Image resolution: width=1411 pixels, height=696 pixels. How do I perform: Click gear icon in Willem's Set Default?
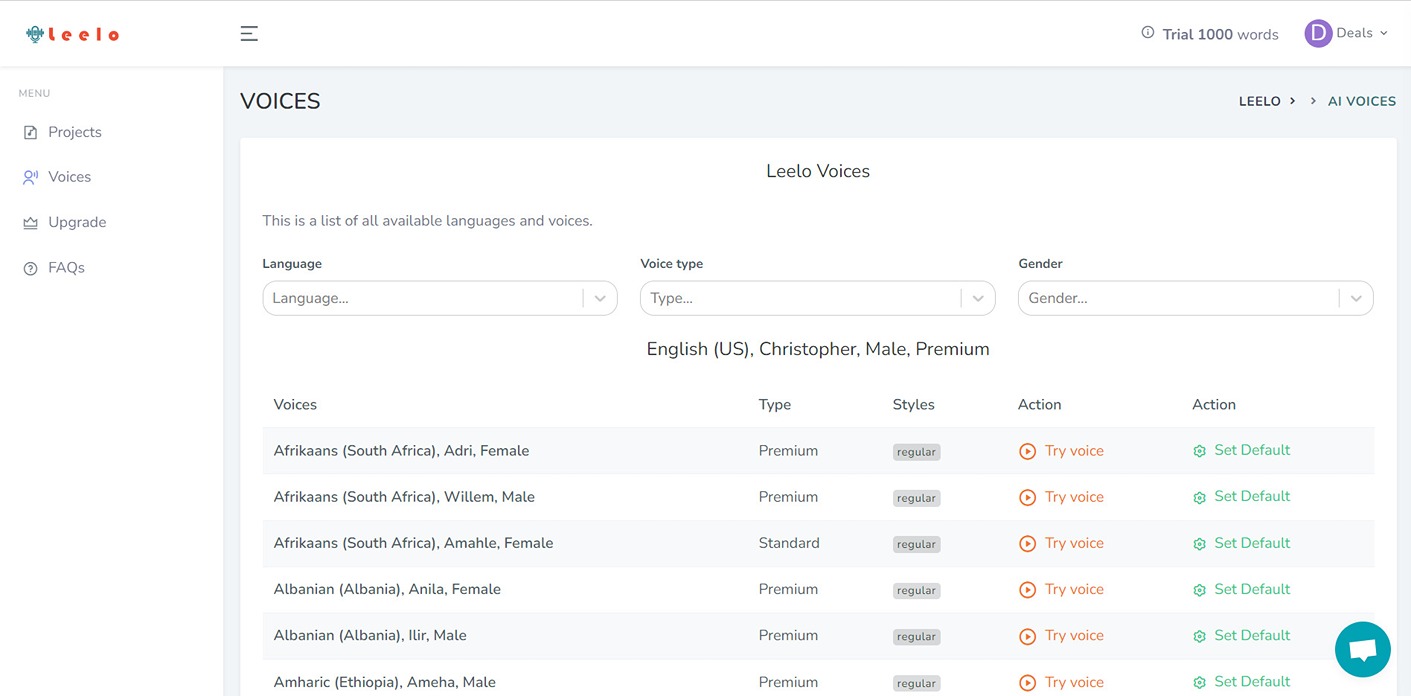pyautogui.click(x=1199, y=497)
